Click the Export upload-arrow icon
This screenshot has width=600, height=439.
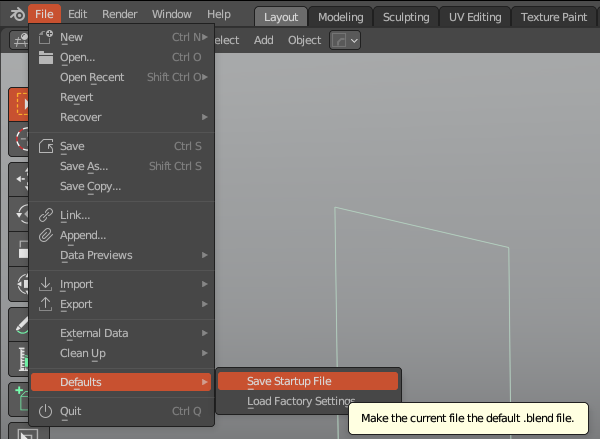click(x=46, y=304)
